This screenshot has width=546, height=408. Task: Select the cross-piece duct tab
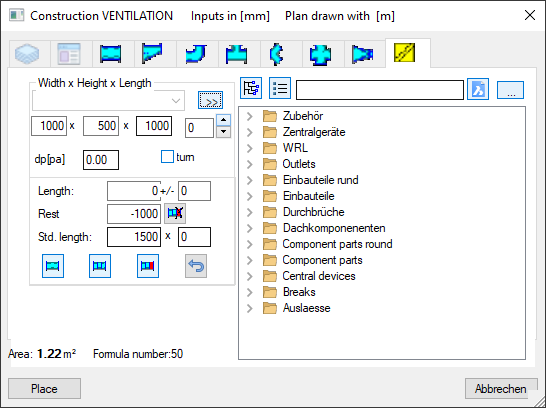tap(320, 54)
